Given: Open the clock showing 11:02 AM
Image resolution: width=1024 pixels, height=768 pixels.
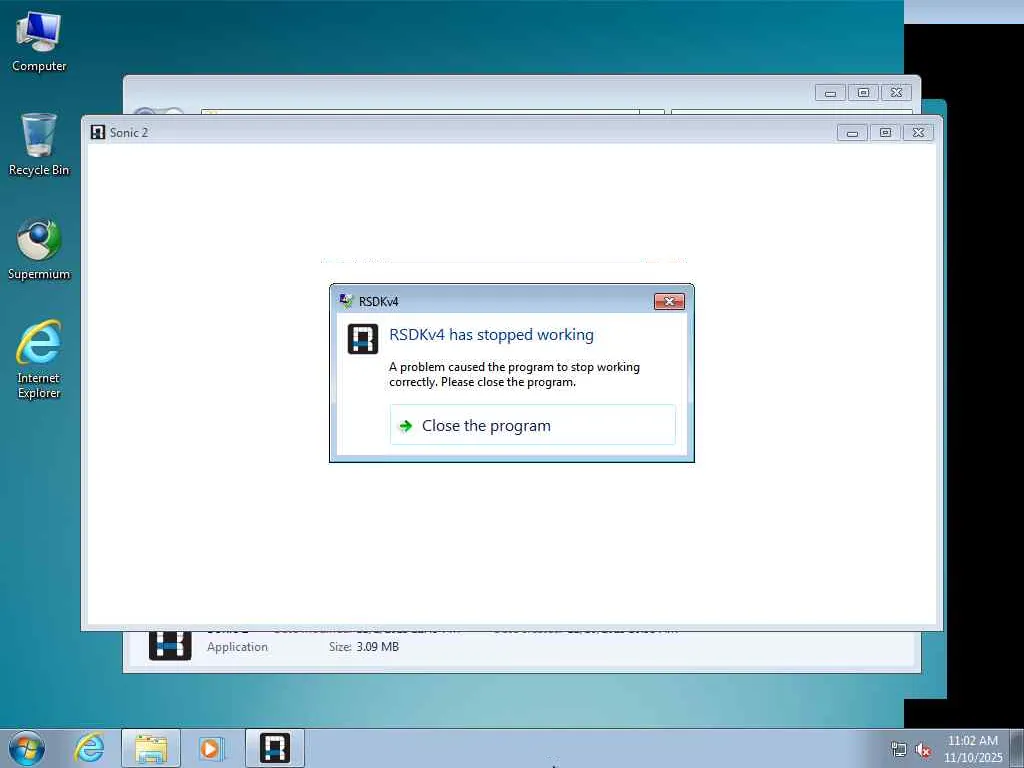Looking at the screenshot, I should point(973,749).
